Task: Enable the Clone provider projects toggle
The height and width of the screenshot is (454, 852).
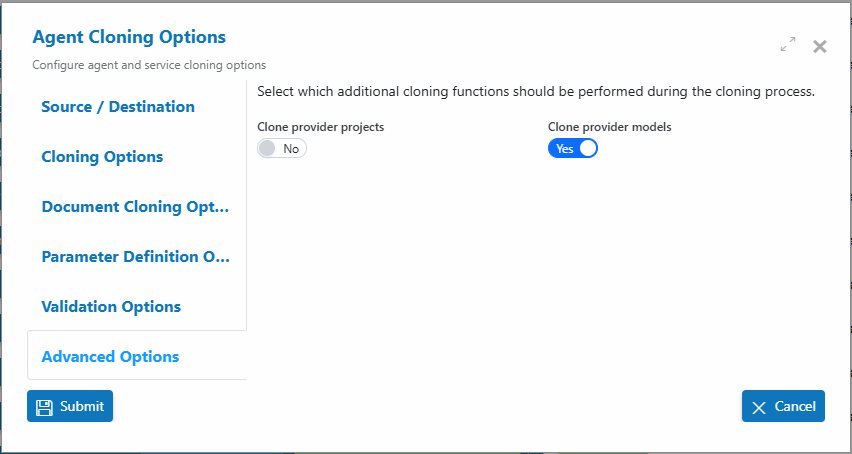Action: [x=282, y=148]
